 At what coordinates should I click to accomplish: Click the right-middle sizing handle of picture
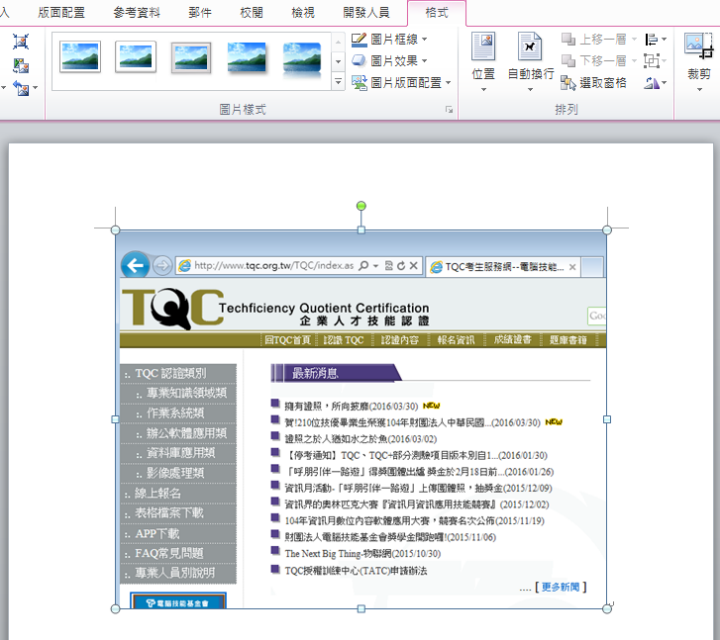[607, 419]
